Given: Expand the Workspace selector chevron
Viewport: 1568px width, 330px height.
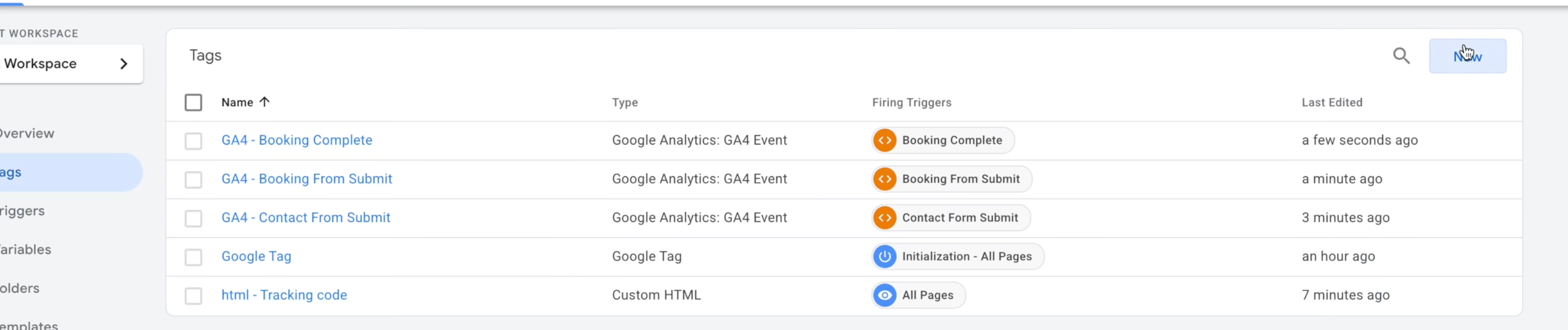Looking at the screenshot, I should [124, 64].
